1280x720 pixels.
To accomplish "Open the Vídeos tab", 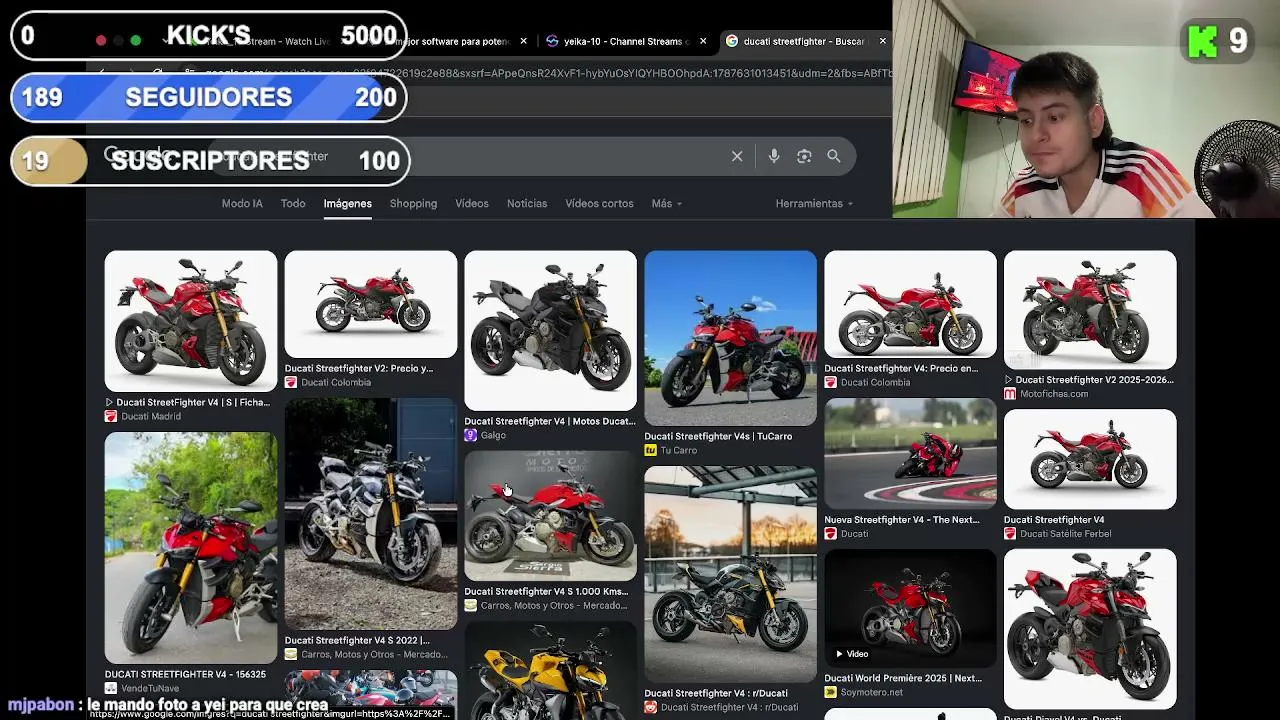I will pyautogui.click(x=472, y=203).
